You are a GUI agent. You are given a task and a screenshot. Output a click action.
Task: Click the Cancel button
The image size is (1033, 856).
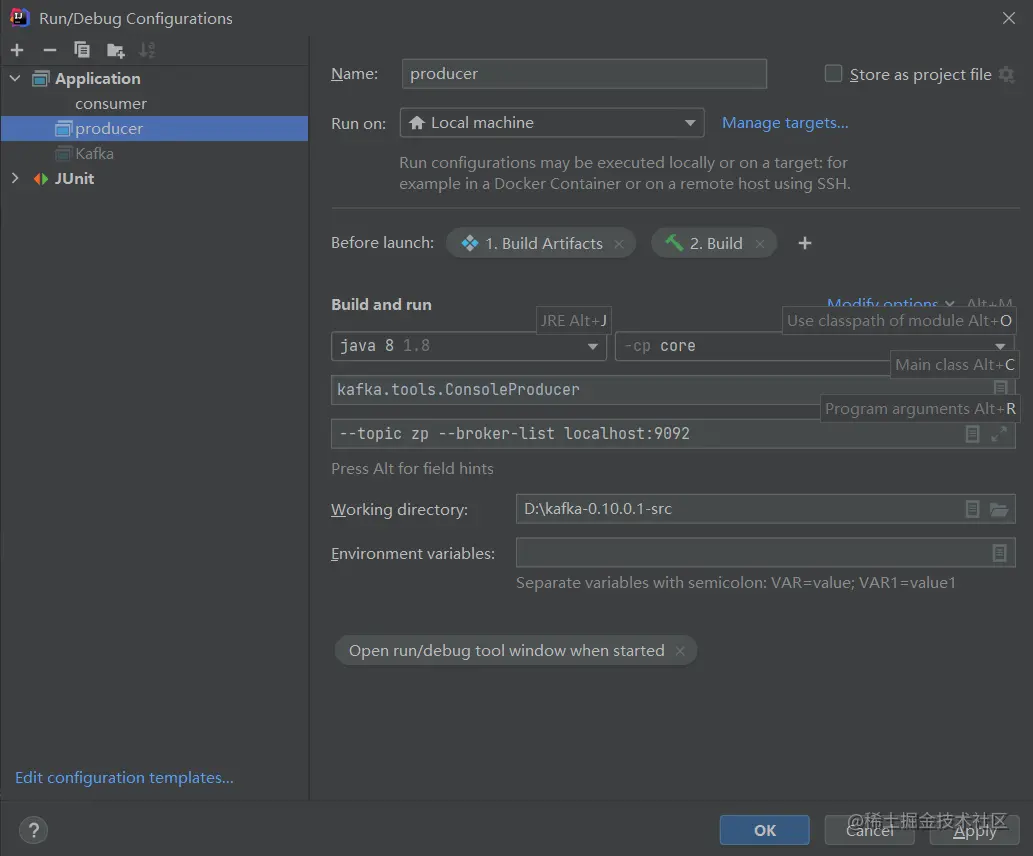pos(870,830)
